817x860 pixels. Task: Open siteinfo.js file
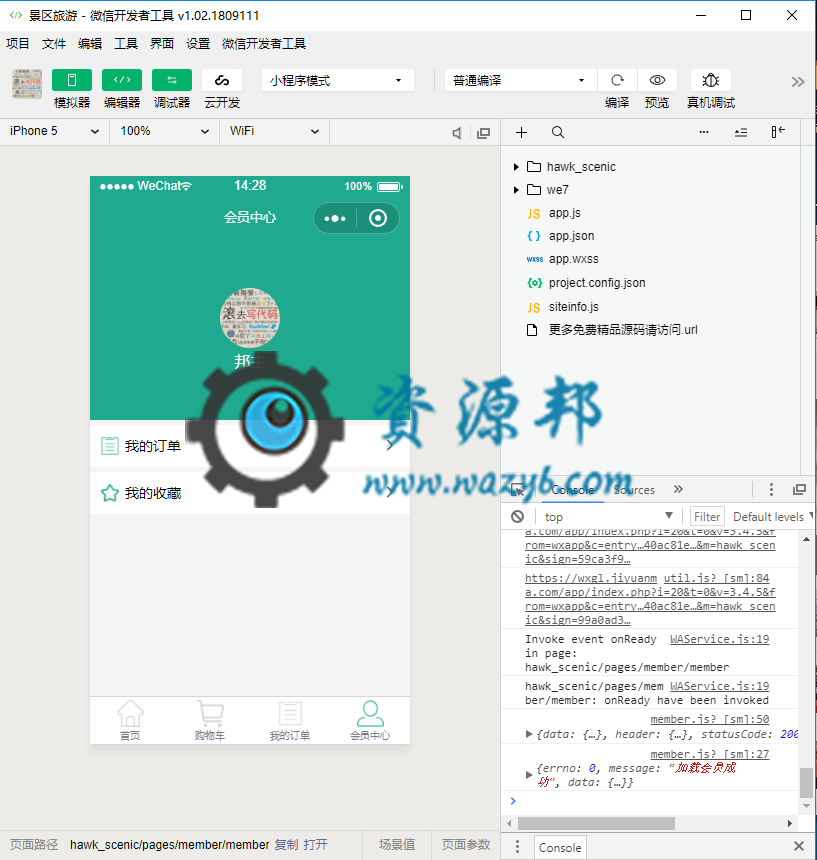(x=574, y=307)
